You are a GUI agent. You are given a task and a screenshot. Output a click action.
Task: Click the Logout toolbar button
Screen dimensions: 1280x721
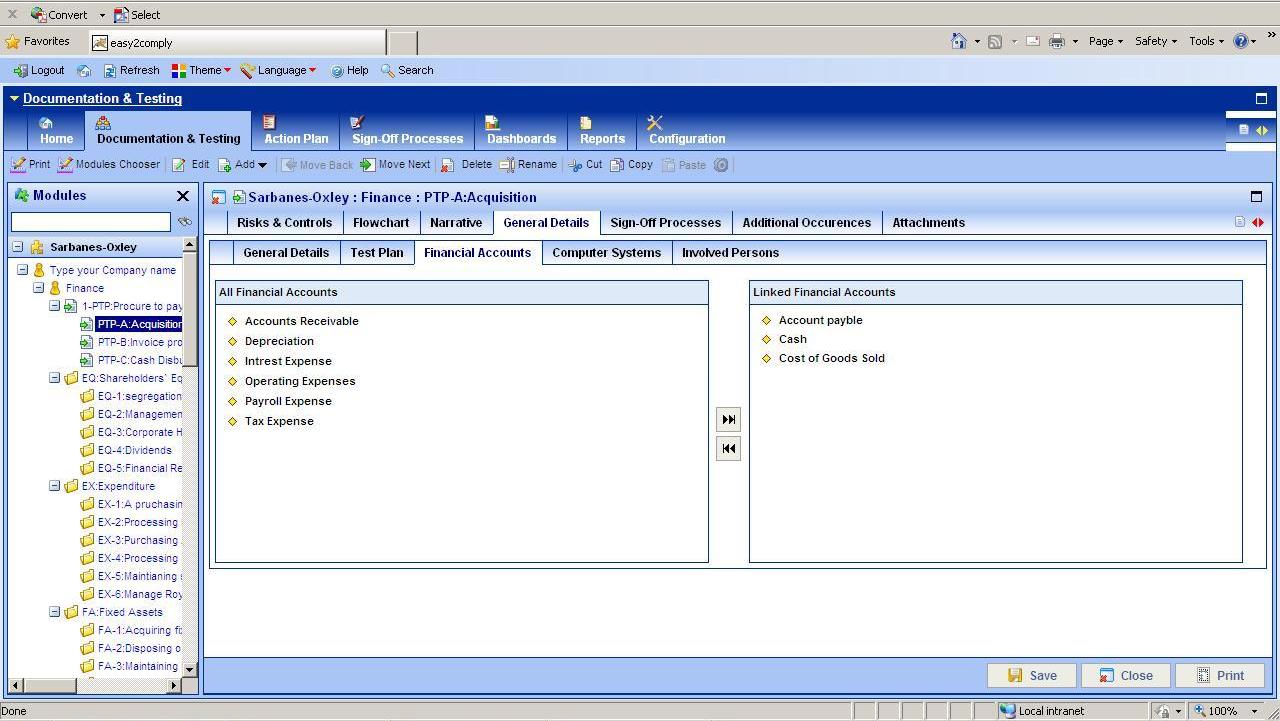tap(39, 70)
